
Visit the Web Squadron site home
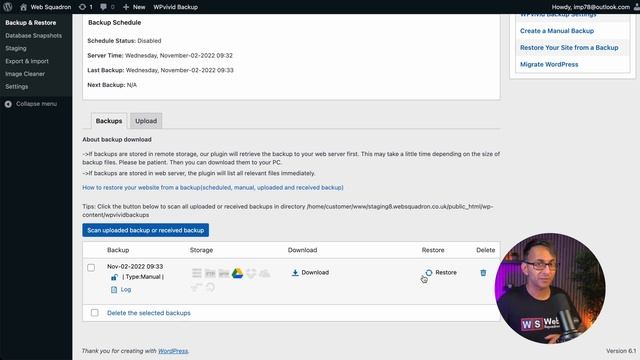(45, 7)
